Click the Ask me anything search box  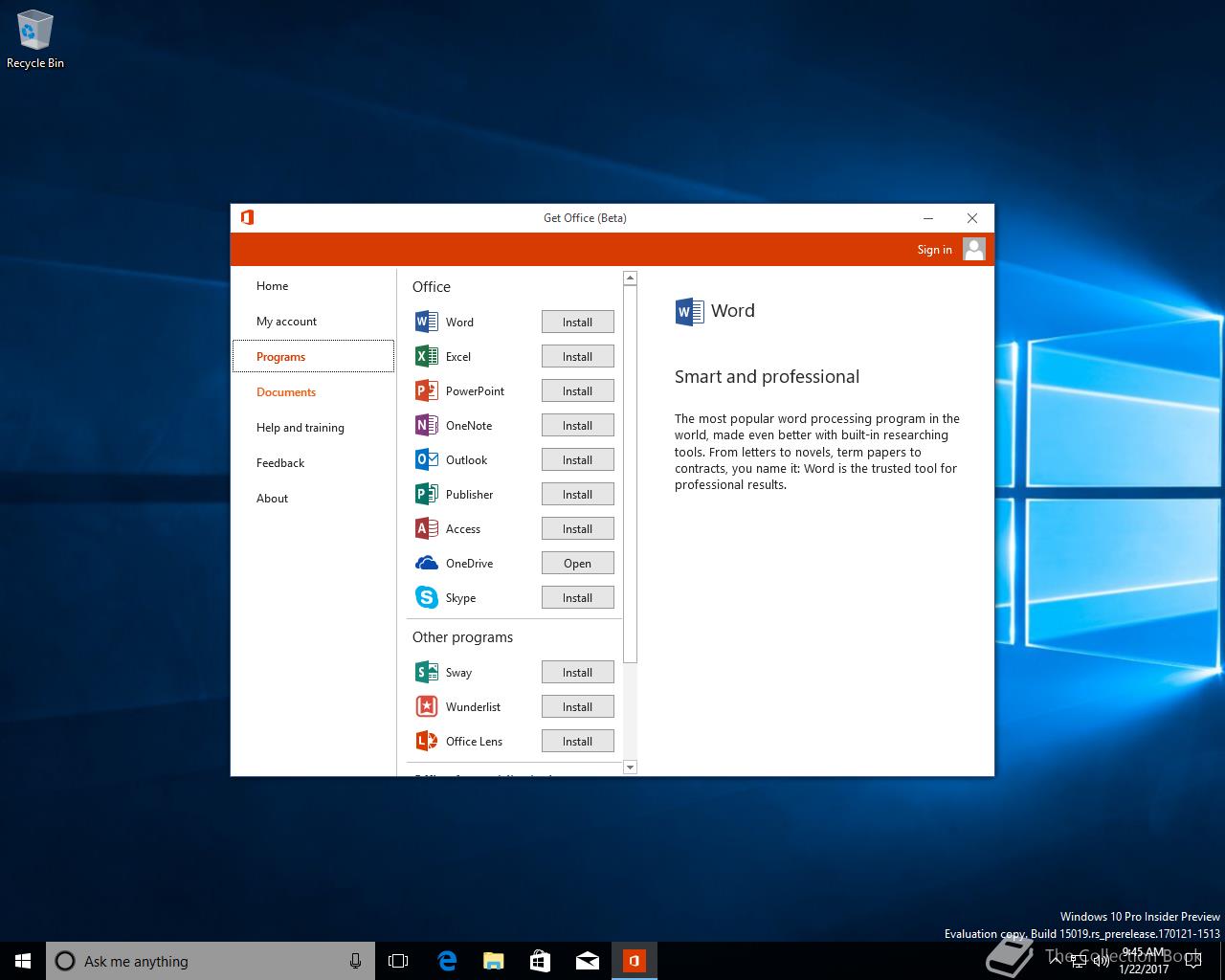[211, 961]
